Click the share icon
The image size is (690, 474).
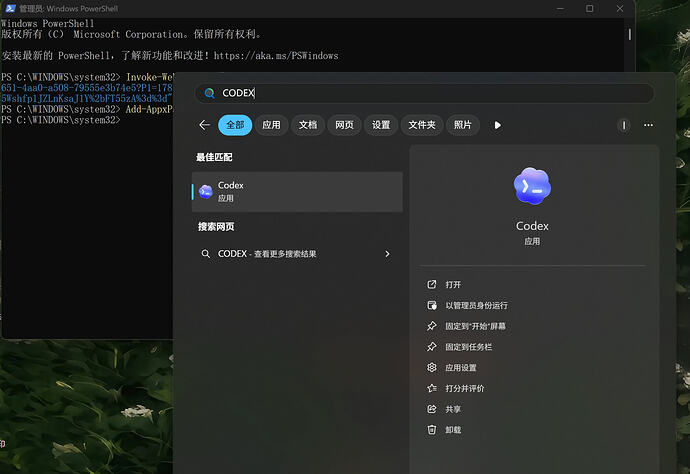coord(432,409)
